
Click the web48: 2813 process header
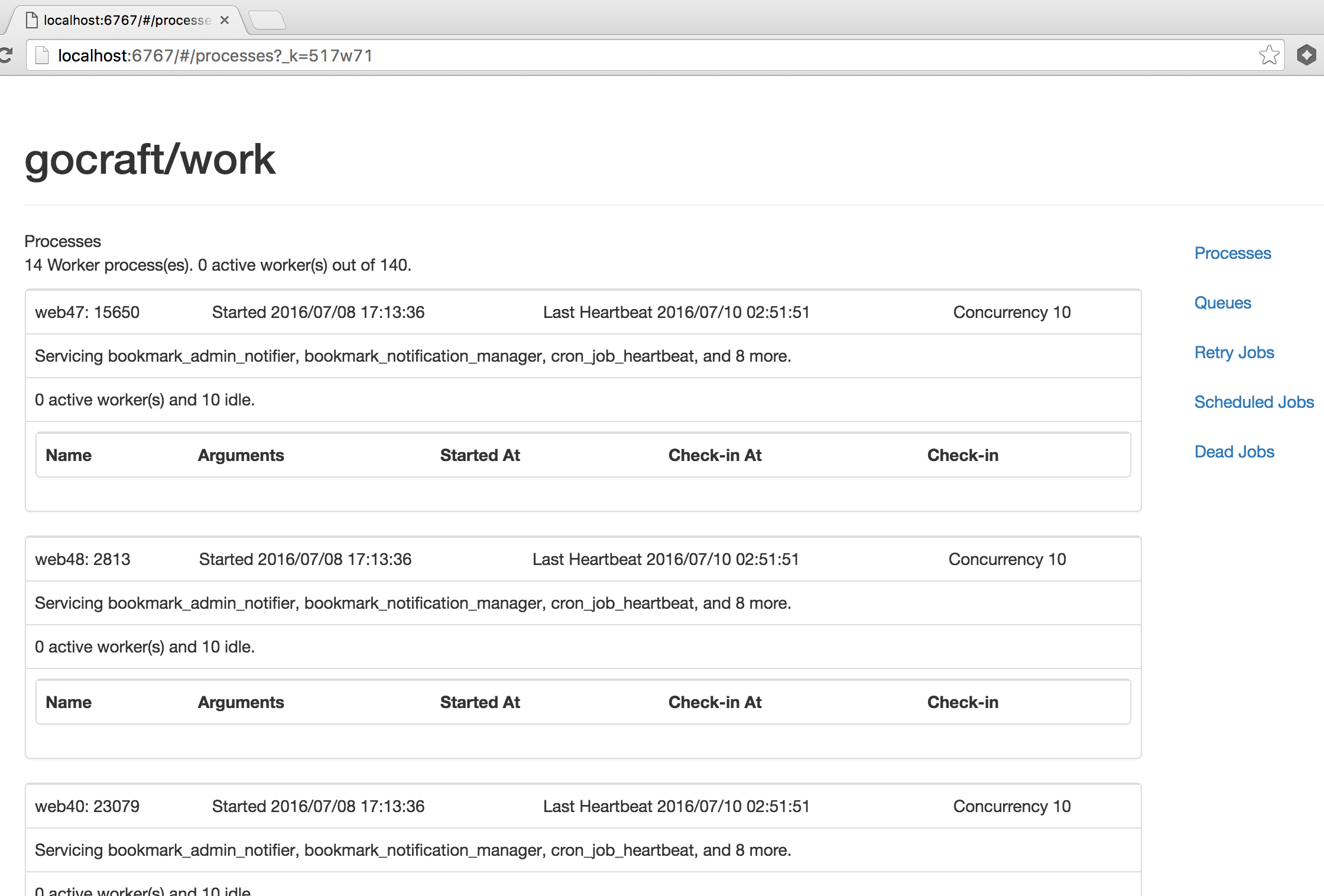[x=83, y=559]
